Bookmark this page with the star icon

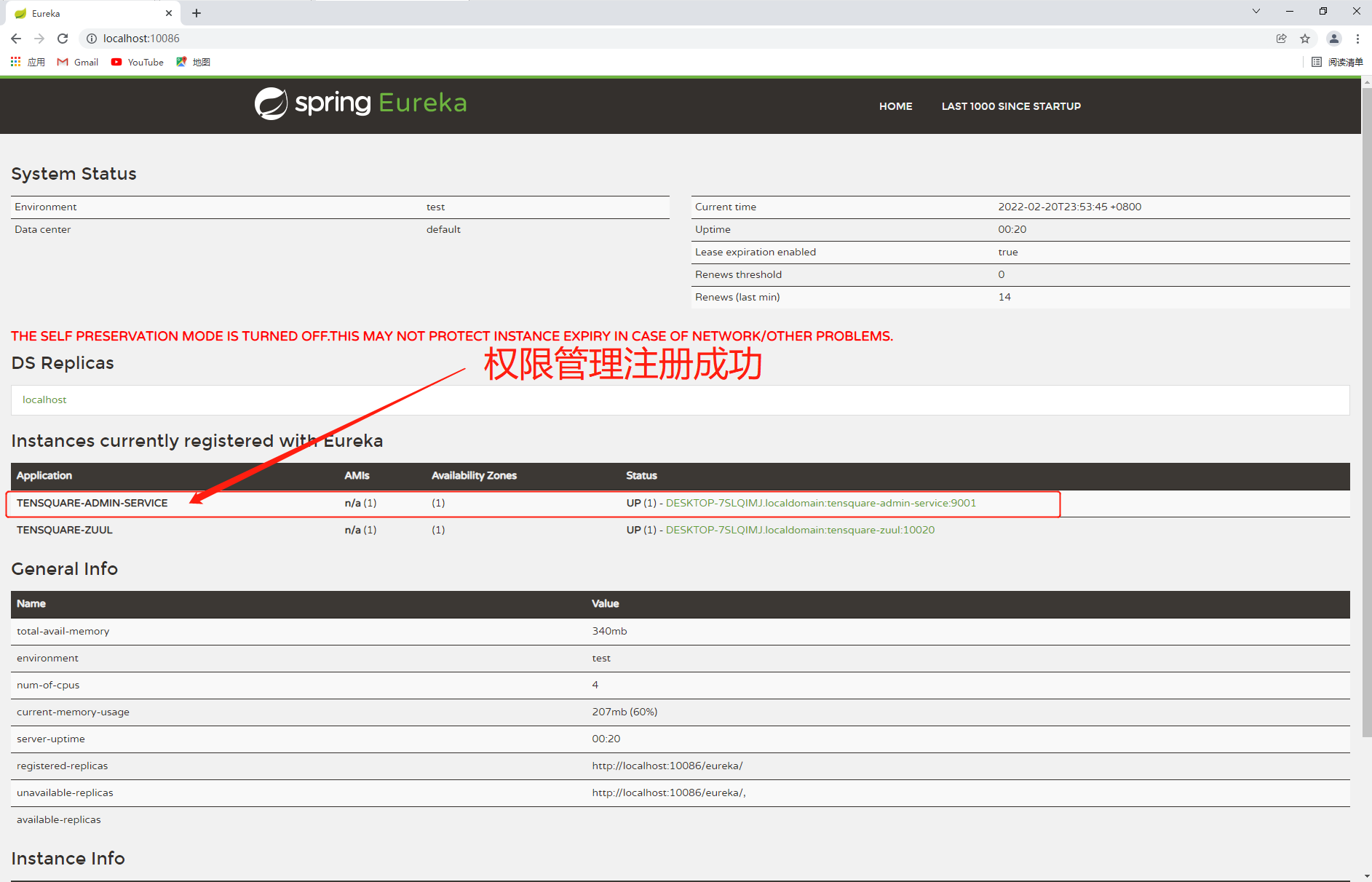coord(1305,39)
